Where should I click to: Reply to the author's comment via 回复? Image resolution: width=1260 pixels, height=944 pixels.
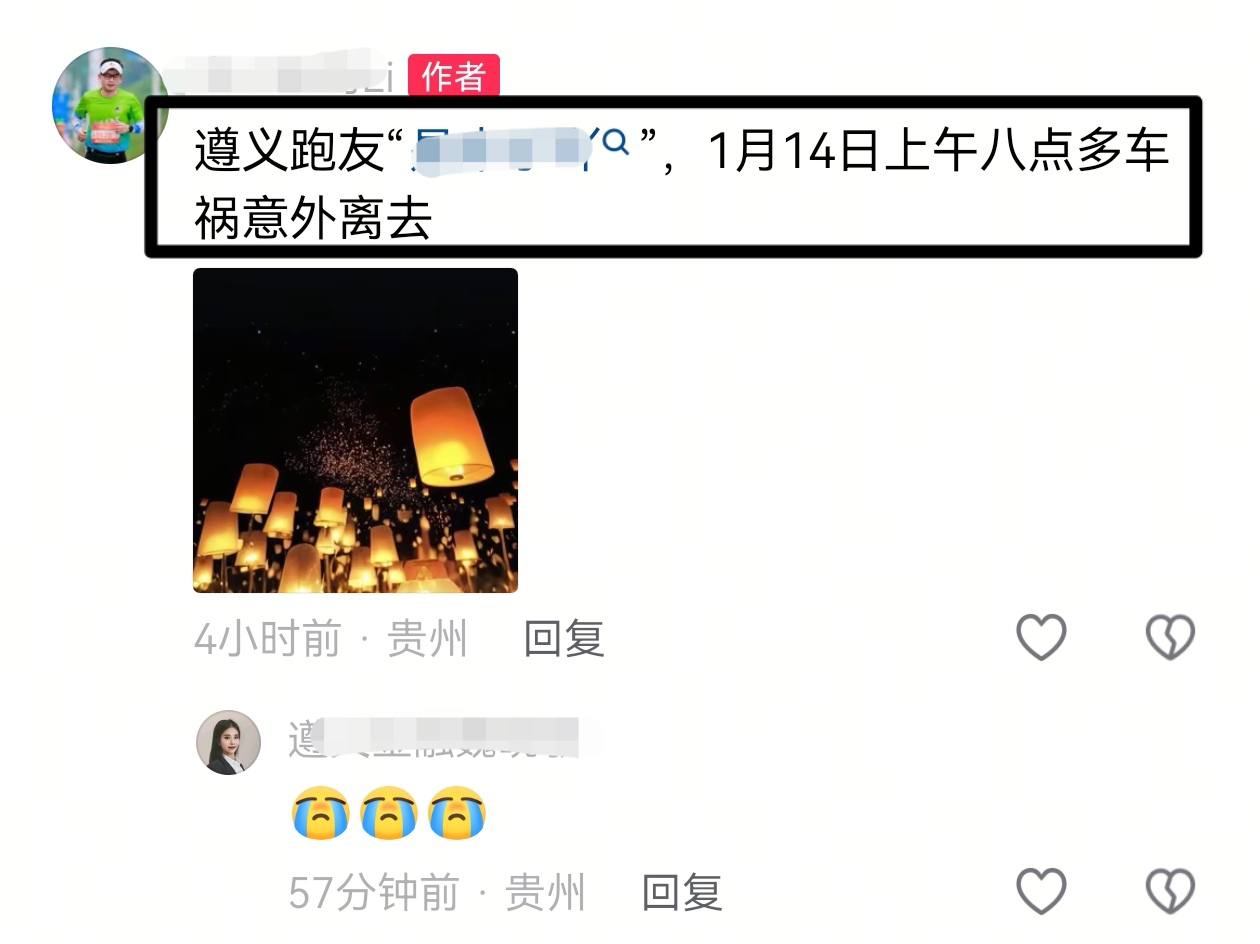click(x=564, y=638)
